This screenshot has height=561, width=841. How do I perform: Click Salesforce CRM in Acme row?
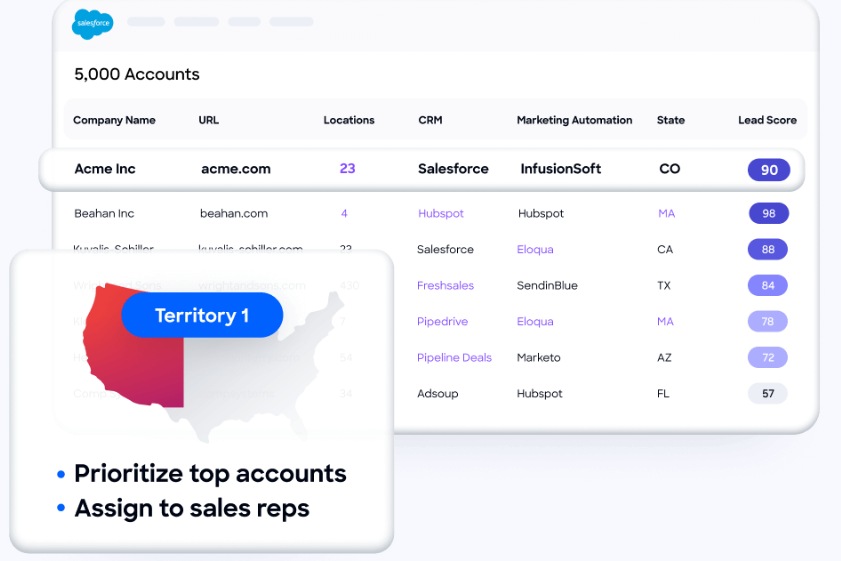[453, 169]
